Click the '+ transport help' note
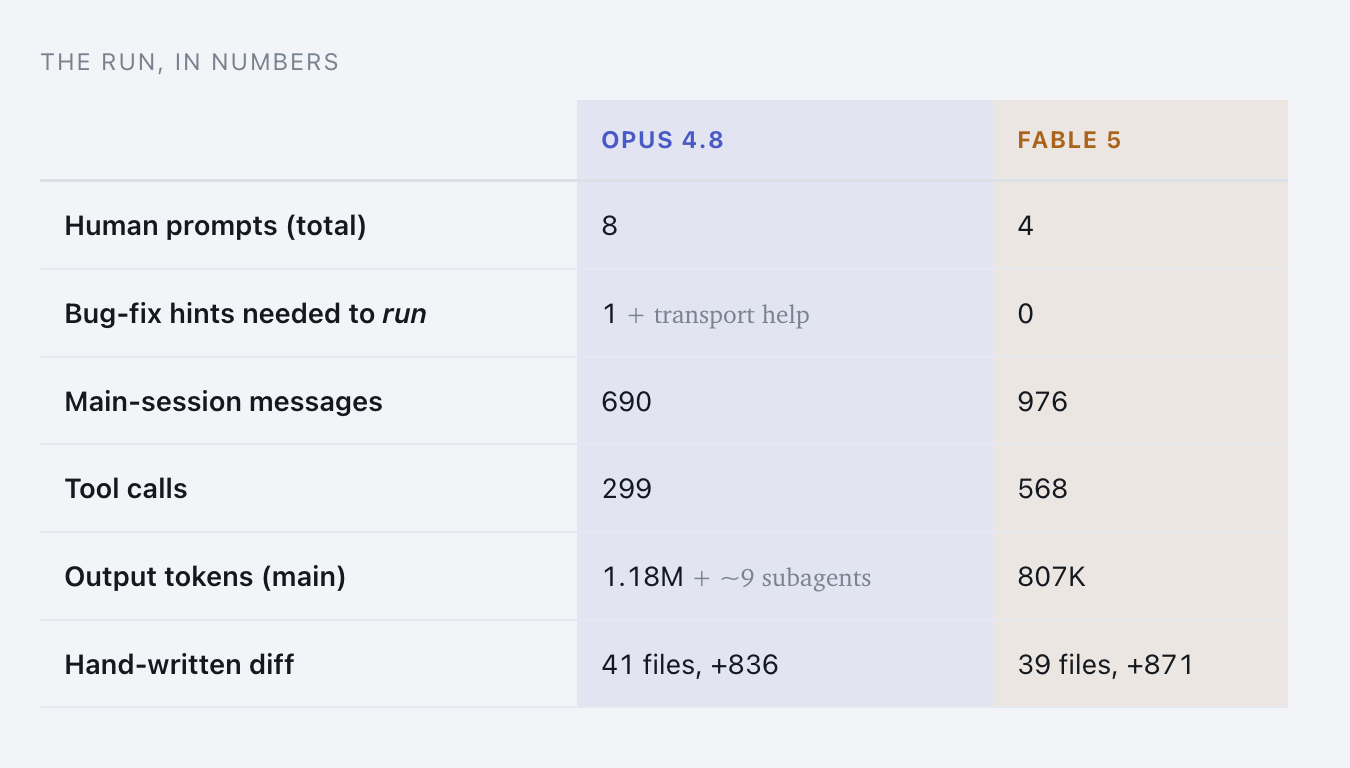The height and width of the screenshot is (768, 1350). coord(719,315)
